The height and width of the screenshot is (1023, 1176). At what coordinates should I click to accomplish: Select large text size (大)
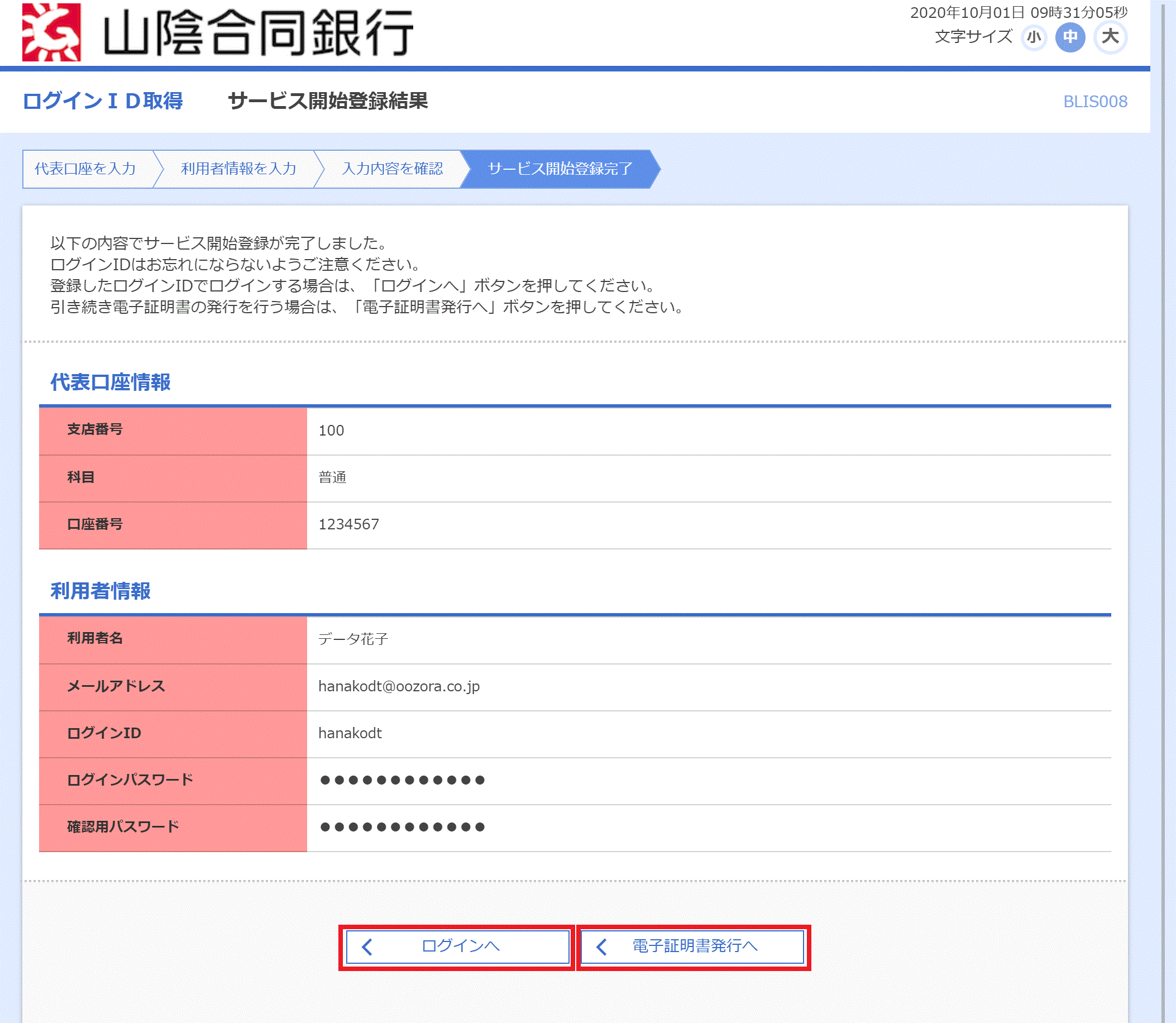click(x=1110, y=37)
